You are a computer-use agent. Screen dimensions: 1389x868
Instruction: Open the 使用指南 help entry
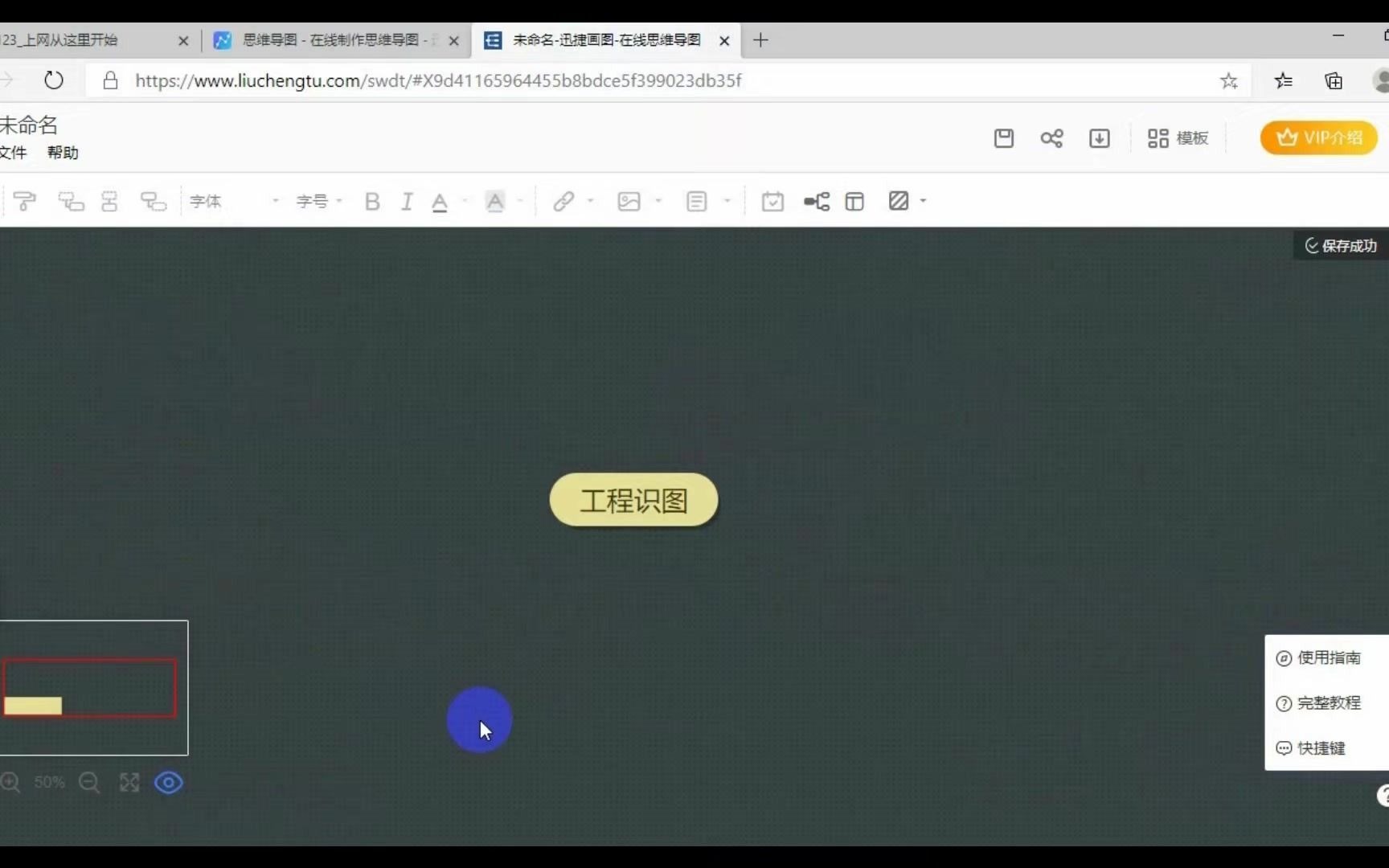click(1318, 657)
